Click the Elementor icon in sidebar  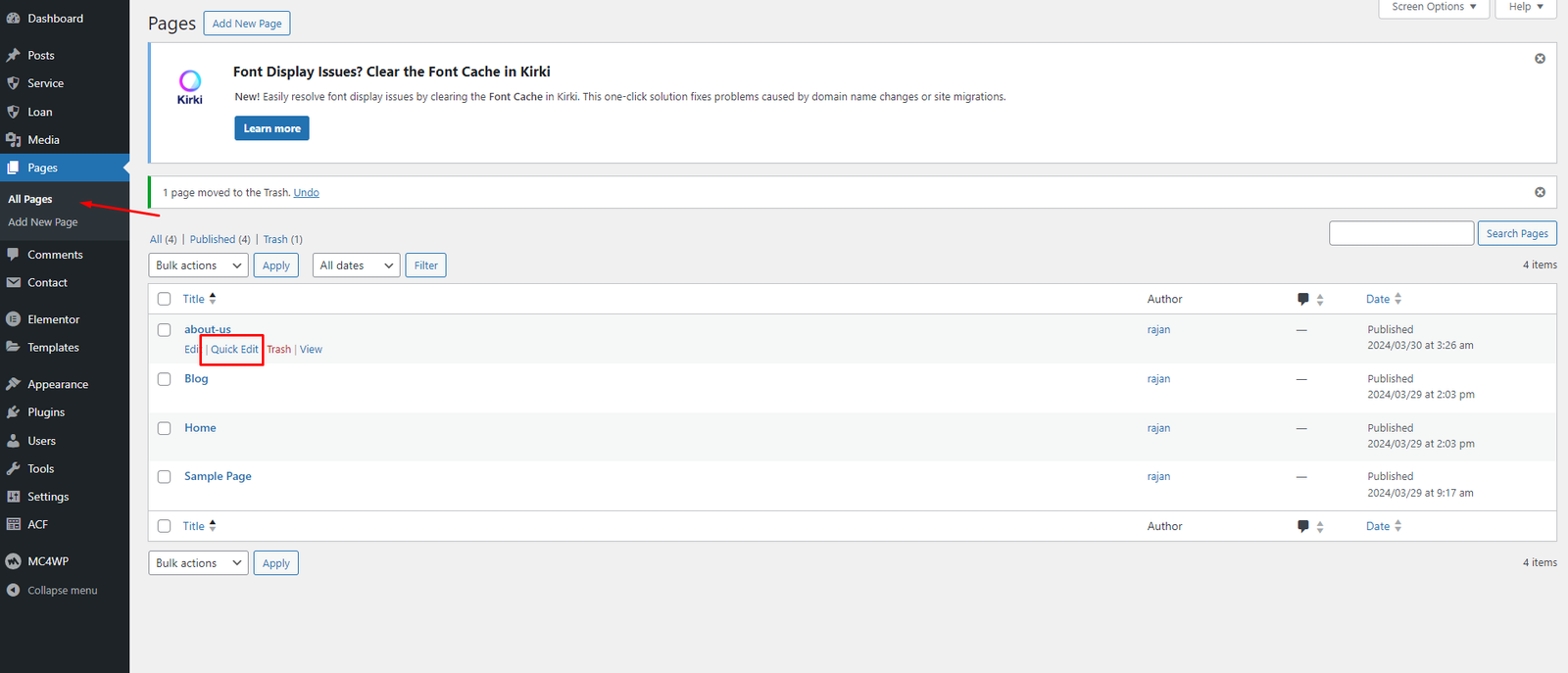click(14, 319)
